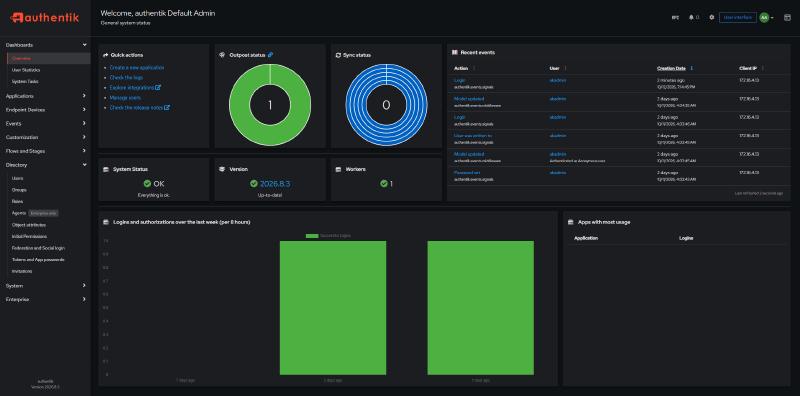
Task: Click the green check next to OK
Action: click(x=147, y=184)
